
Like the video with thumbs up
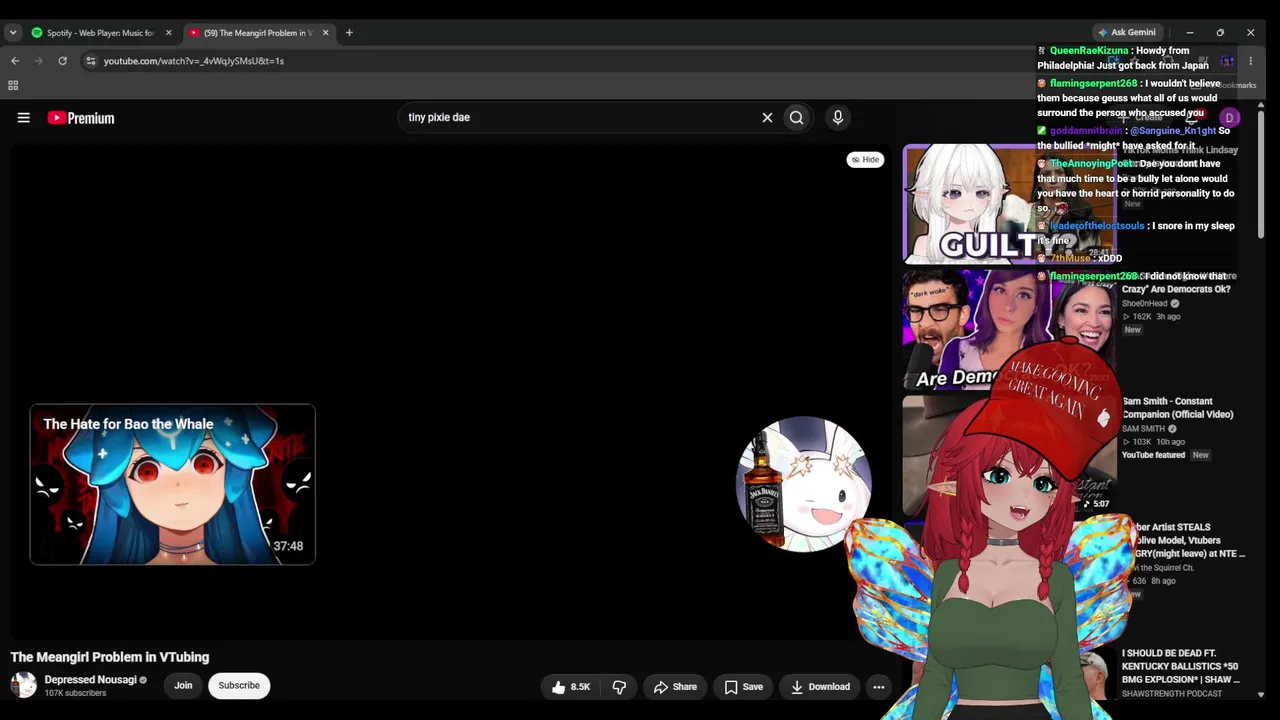click(x=570, y=687)
